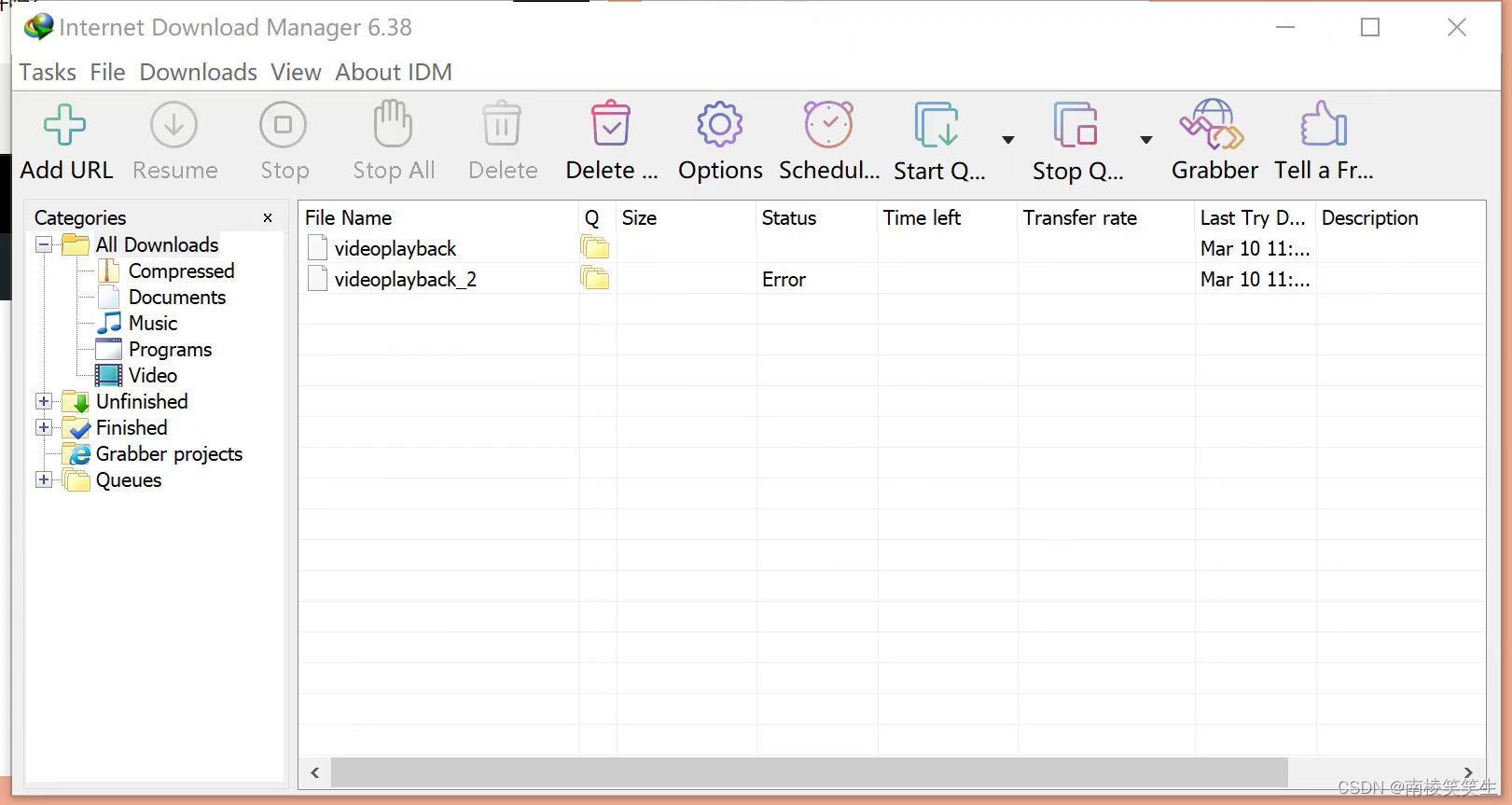This screenshot has height=805, width=1512.
Task: Click the Delete Completed icon
Action: pyautogui.click(x=611, y=124)
